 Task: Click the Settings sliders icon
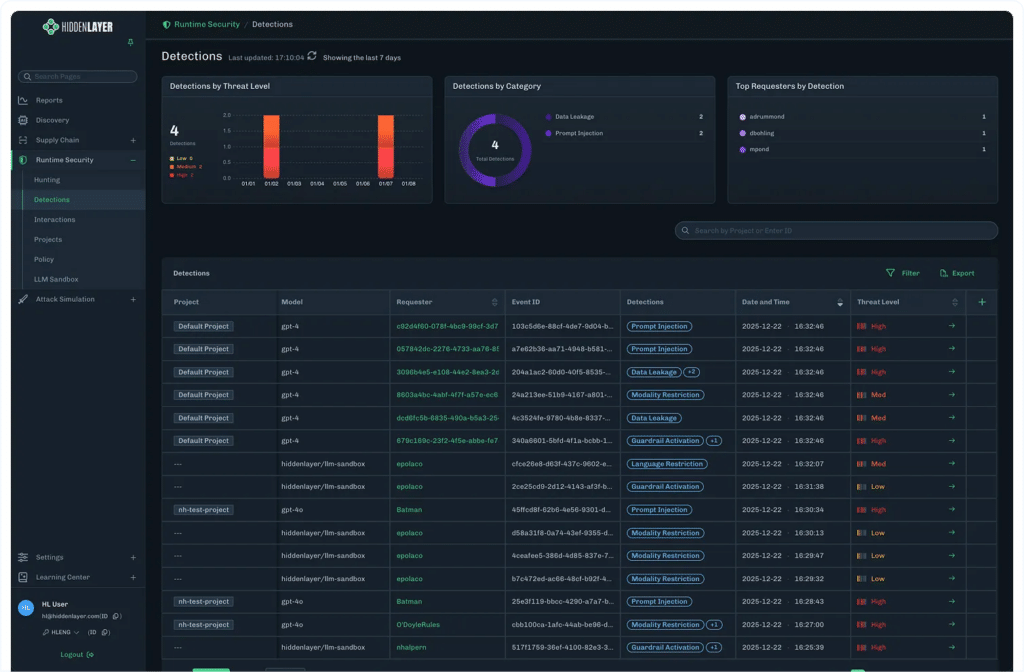pyautogui.click(x=24, y=557)
